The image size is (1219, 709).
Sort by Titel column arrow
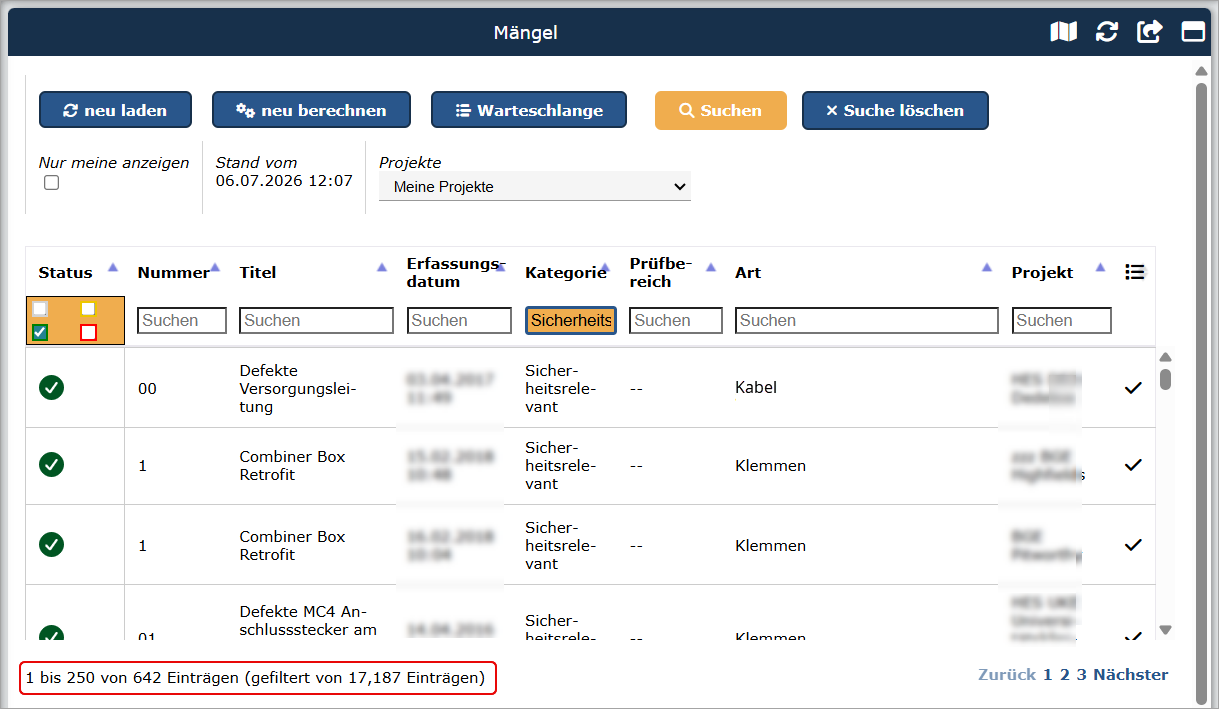[x=381, y=268]
